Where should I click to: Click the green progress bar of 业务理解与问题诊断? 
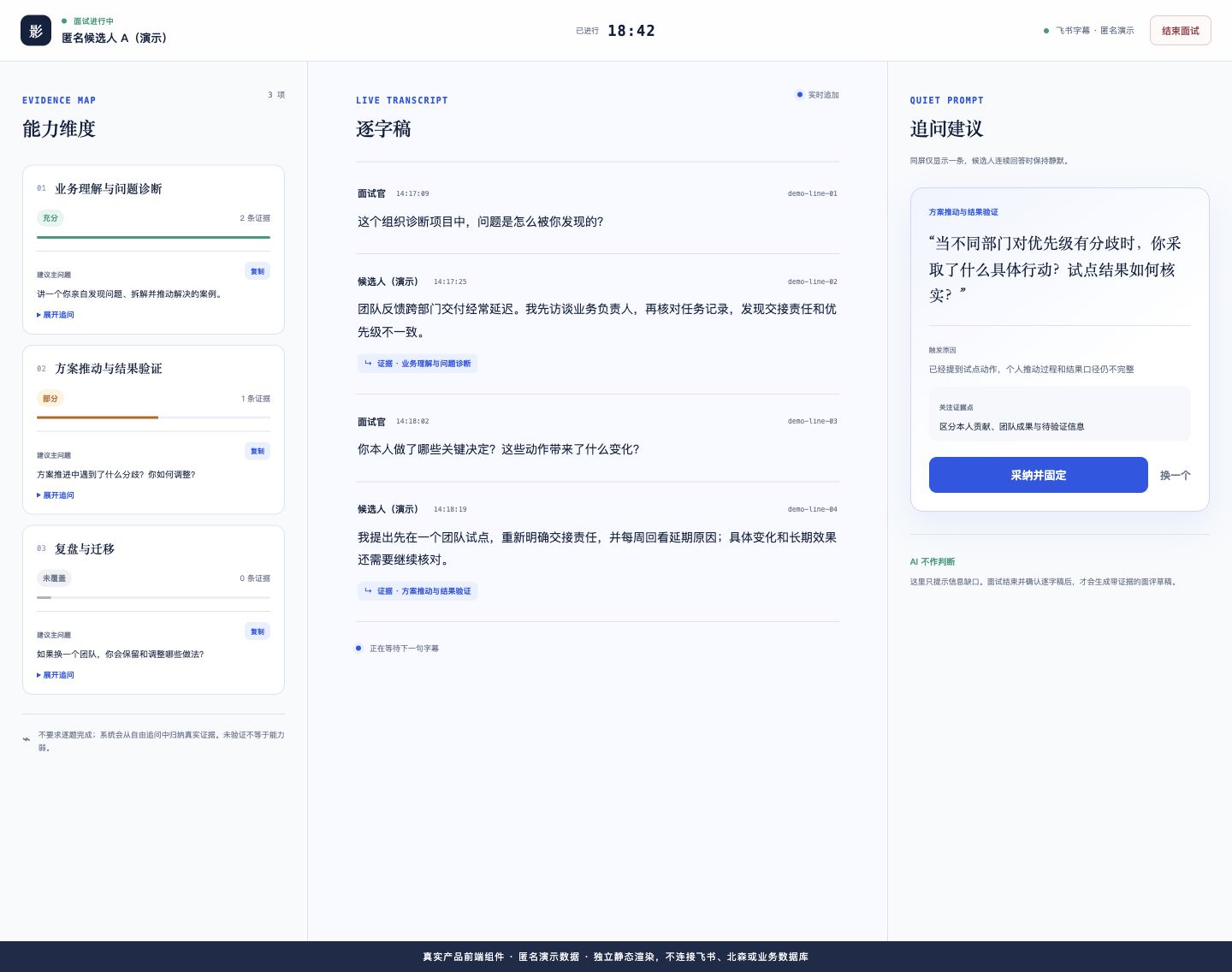[x=153, y=237]
